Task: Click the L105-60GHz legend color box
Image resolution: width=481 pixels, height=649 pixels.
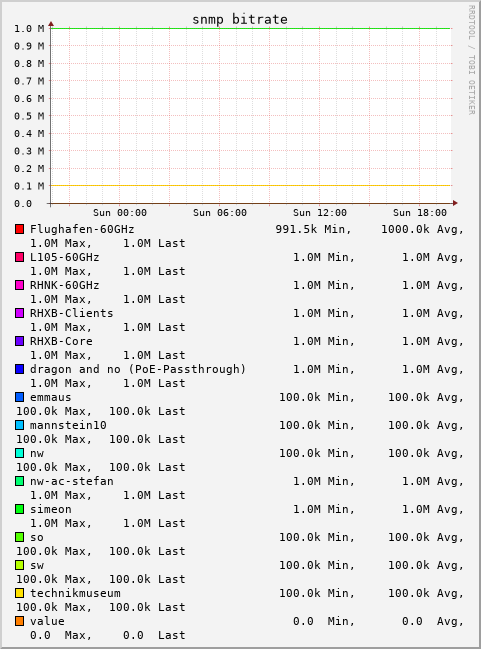Action: coord(19,257)
